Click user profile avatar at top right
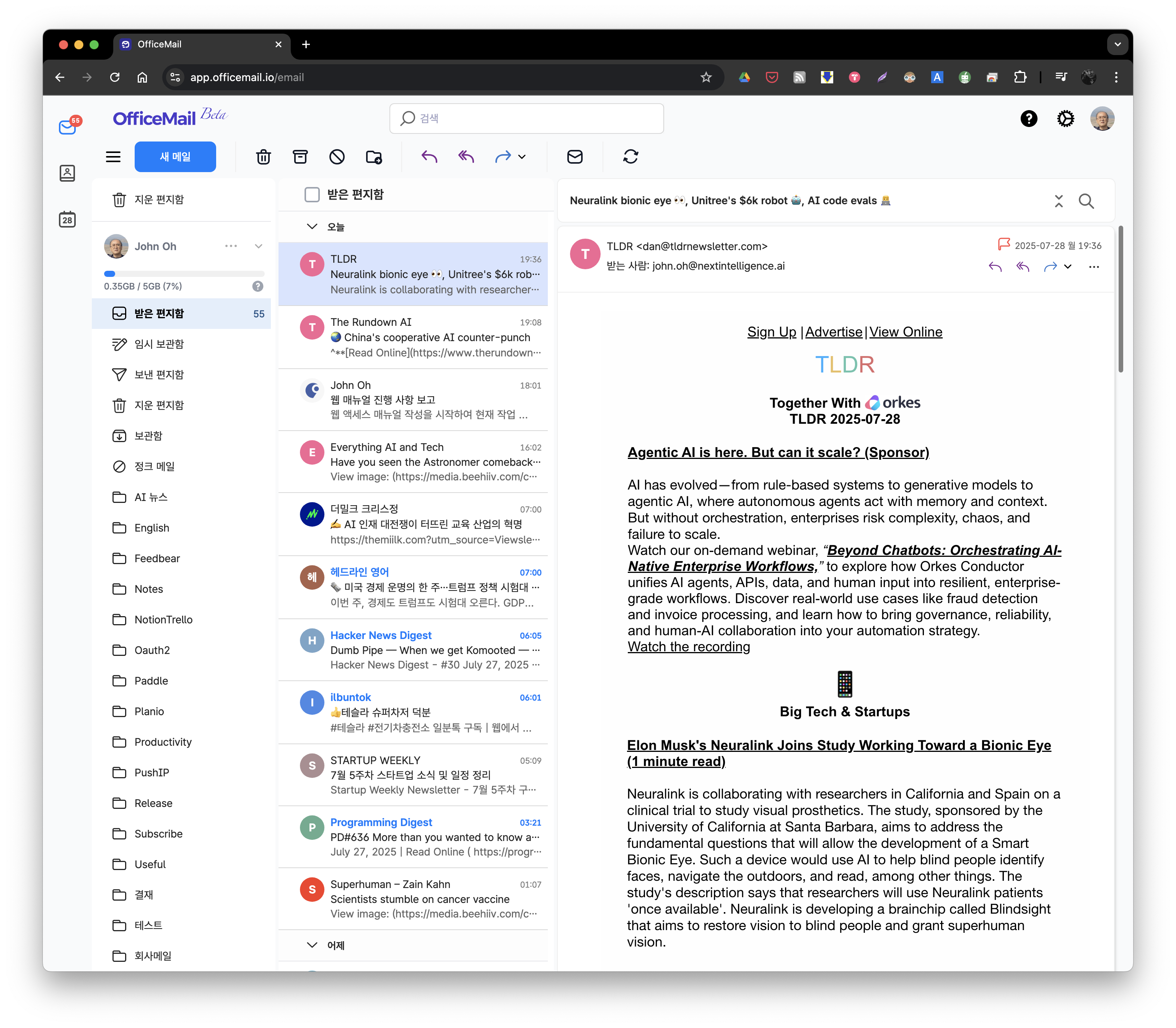This screenshot has width=1176, height=1028. [x=1102, y=119]
